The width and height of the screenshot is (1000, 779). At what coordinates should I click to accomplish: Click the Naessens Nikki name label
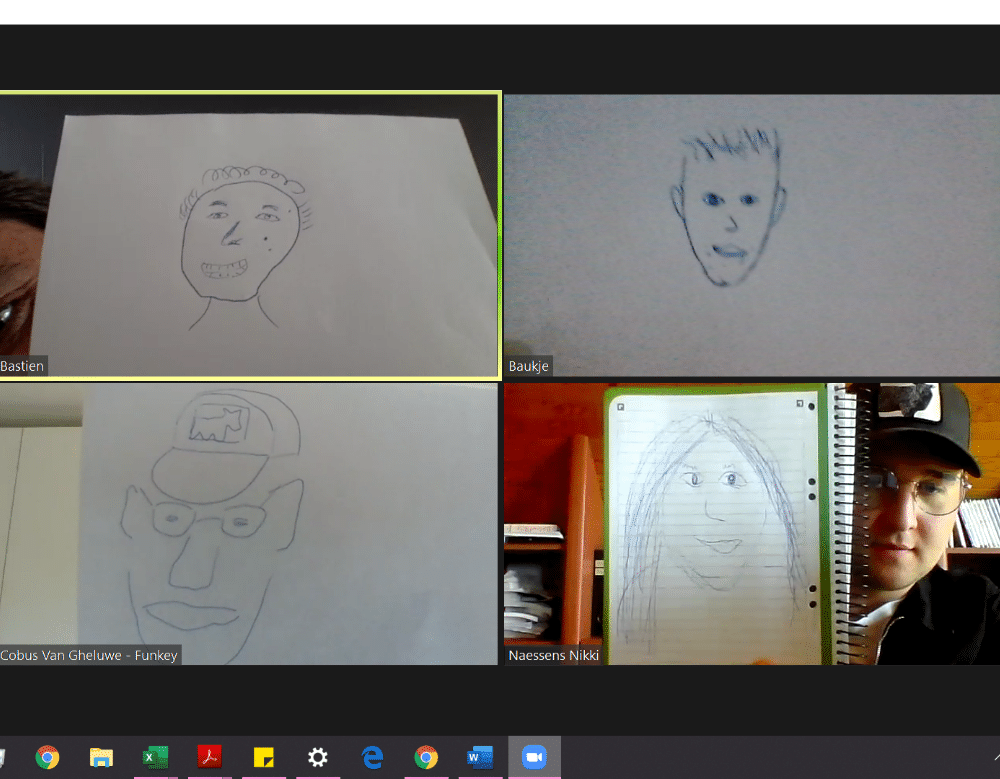point(553,655)
